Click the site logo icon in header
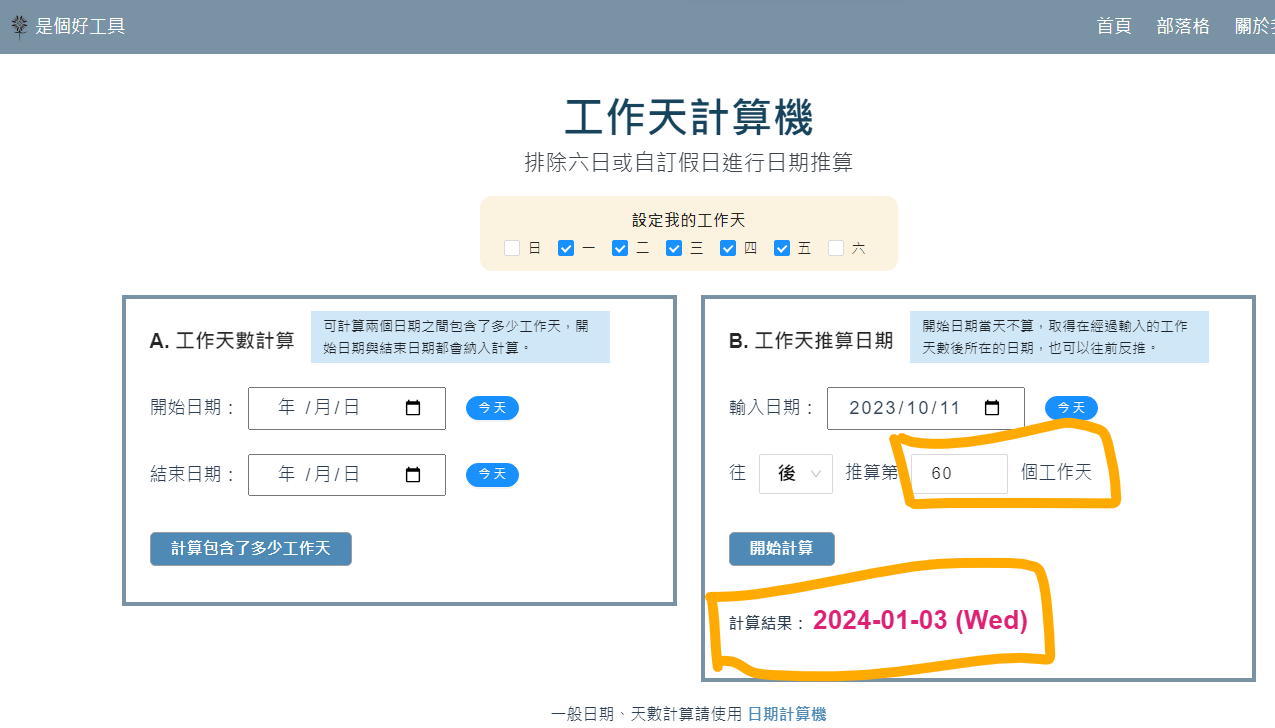Viewport: 1275px width, 728px height. pos(19,27)
